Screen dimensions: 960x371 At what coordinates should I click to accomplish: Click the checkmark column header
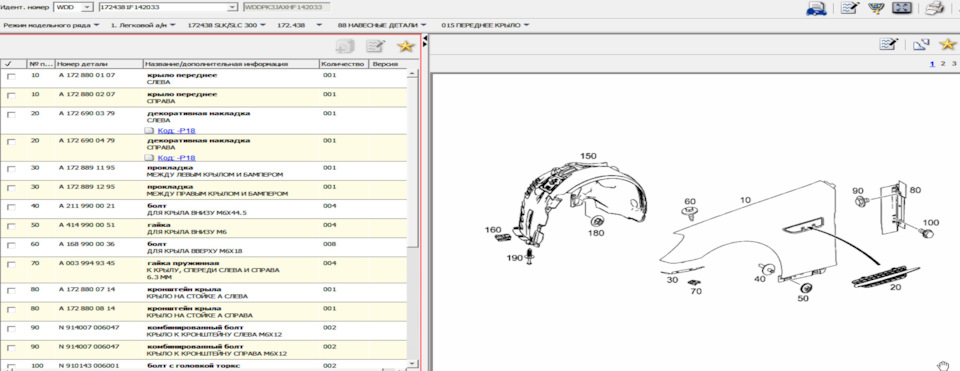(x=13, y=64)
